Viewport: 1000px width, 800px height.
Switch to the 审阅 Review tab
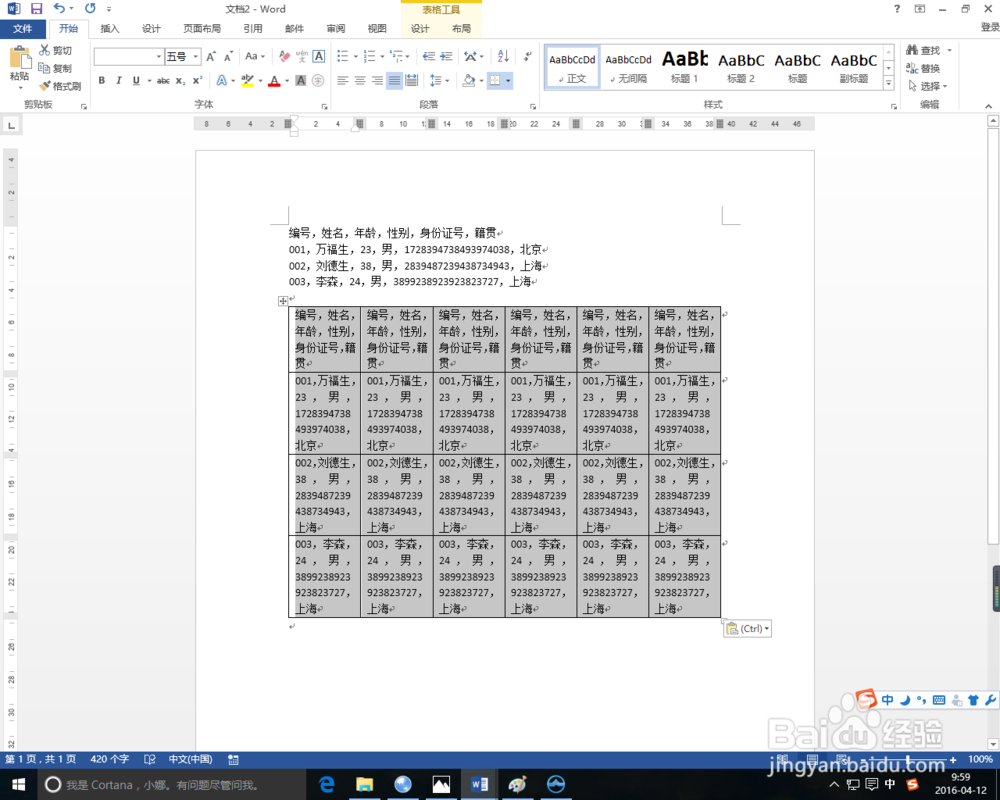(335, 28)
